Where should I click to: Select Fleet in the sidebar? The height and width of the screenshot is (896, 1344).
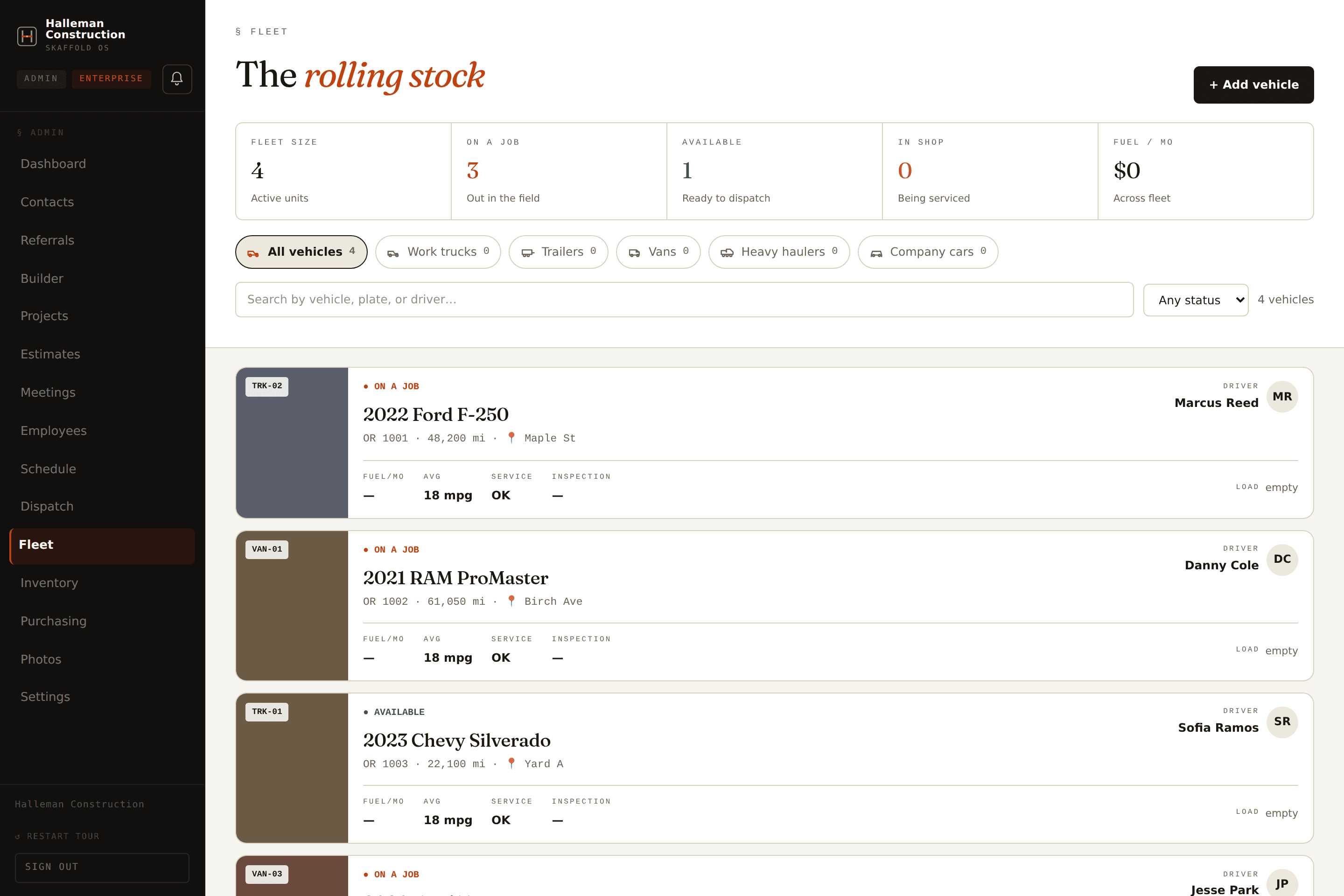click(x=102, y=546)
